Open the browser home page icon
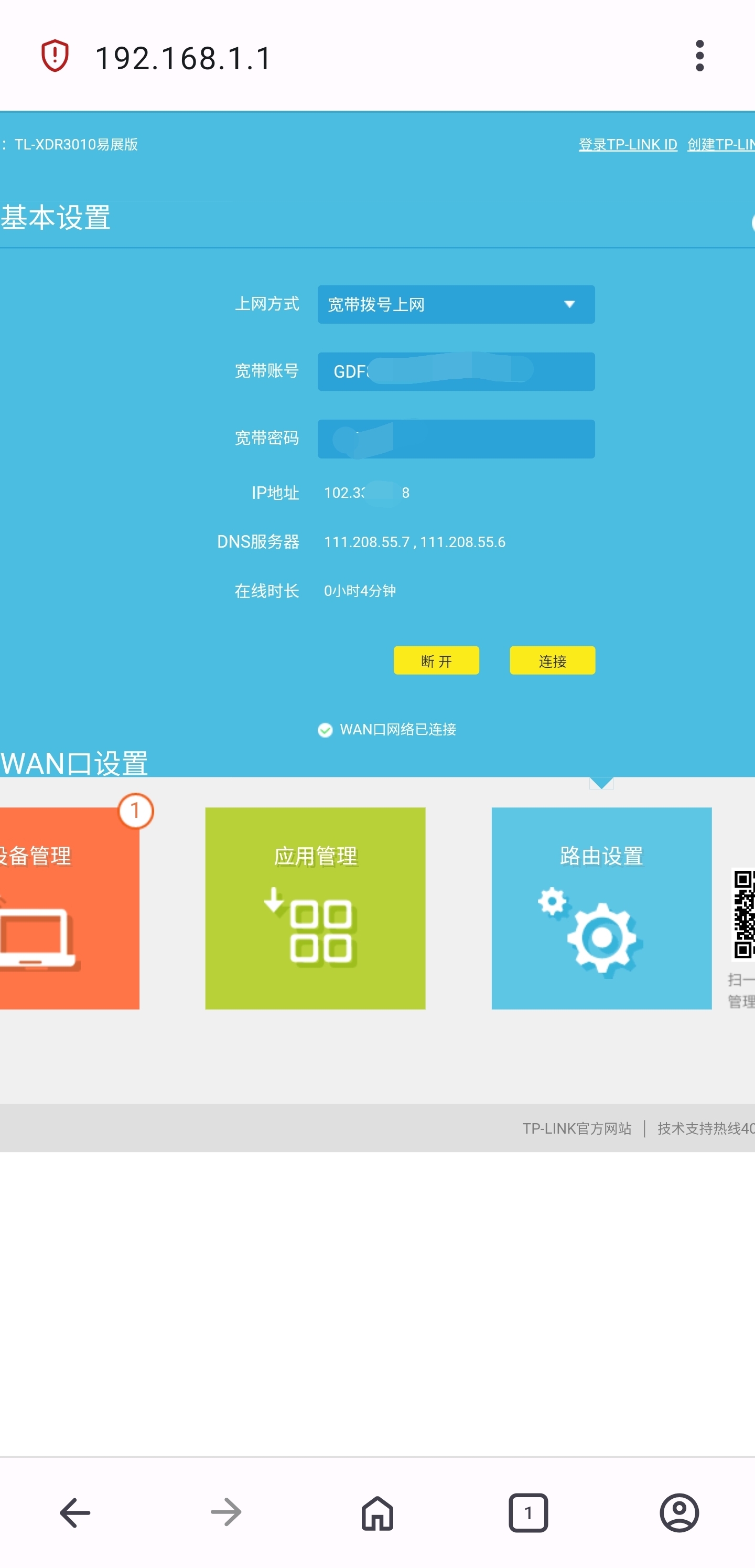The height and width of the screenshot is (1568, 755). 377,1512
